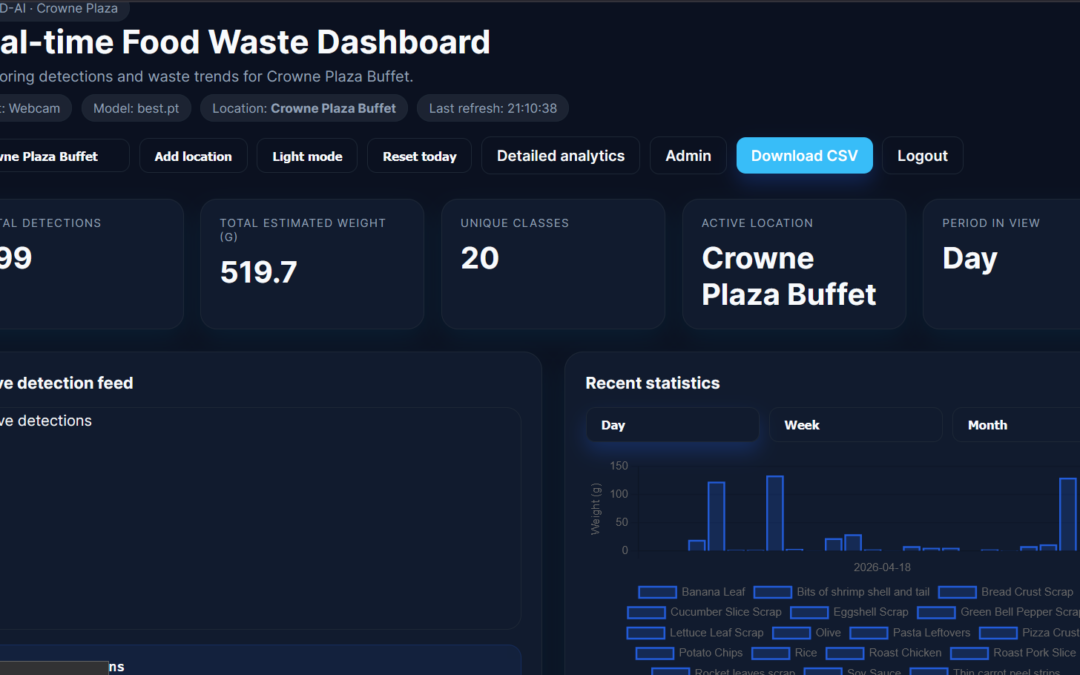The image size is (1080, 675).
Task: Click the Reset today button
Action: click(x=419, y=156)
